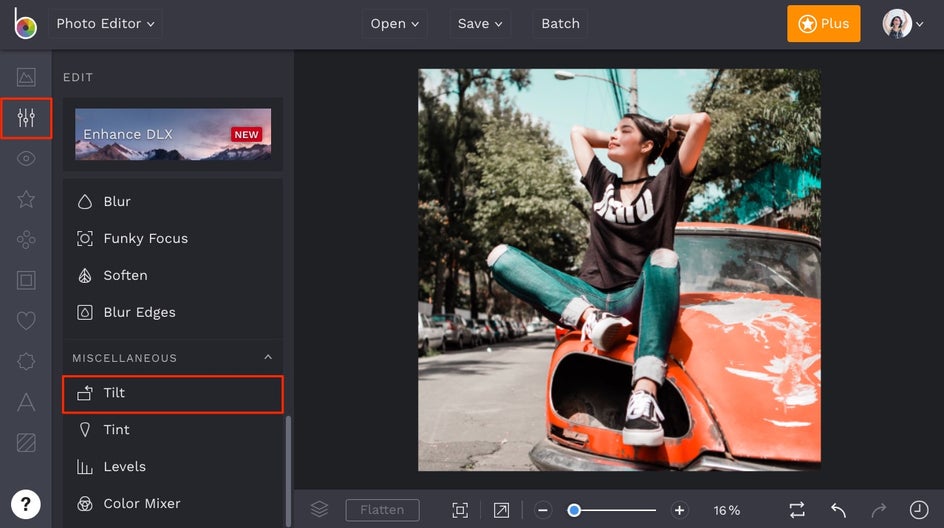Viewport: 944px width, 528px height.
Task: Click the orange Plus upgrade button
Action: pyautogui.click(x=823, y=23)
